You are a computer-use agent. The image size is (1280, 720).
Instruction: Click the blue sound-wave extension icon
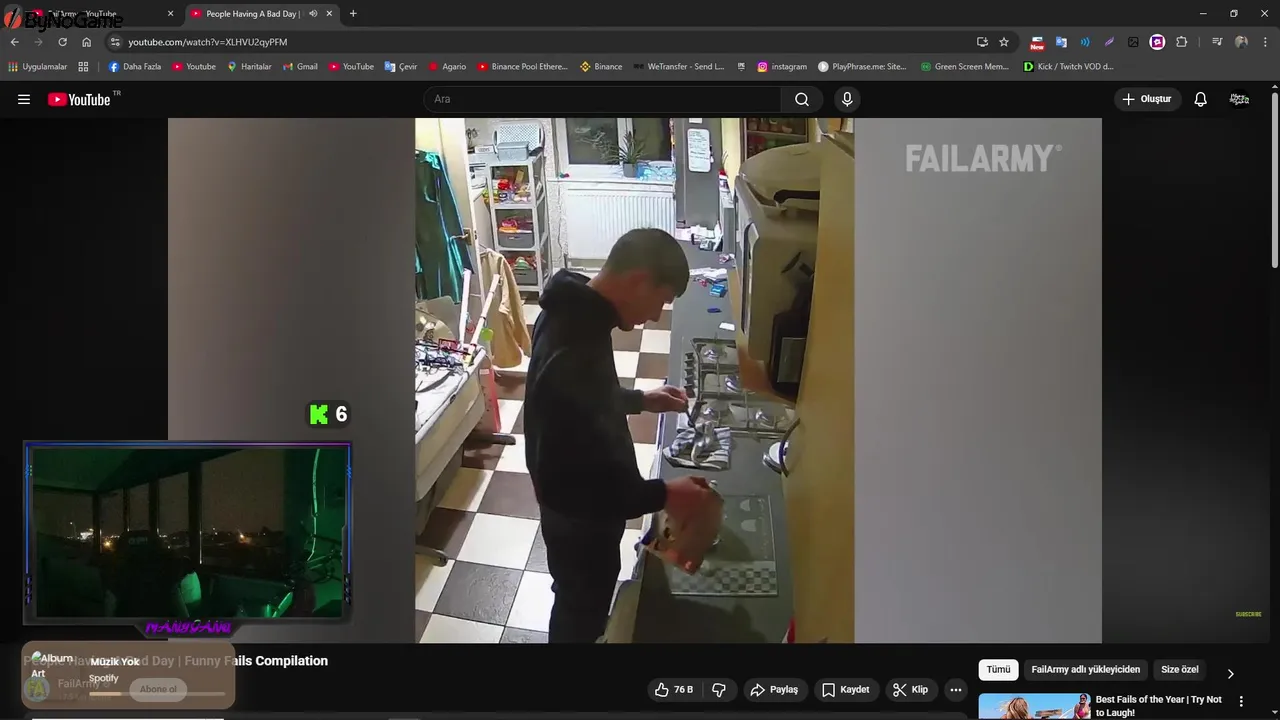coord(1085,42)
